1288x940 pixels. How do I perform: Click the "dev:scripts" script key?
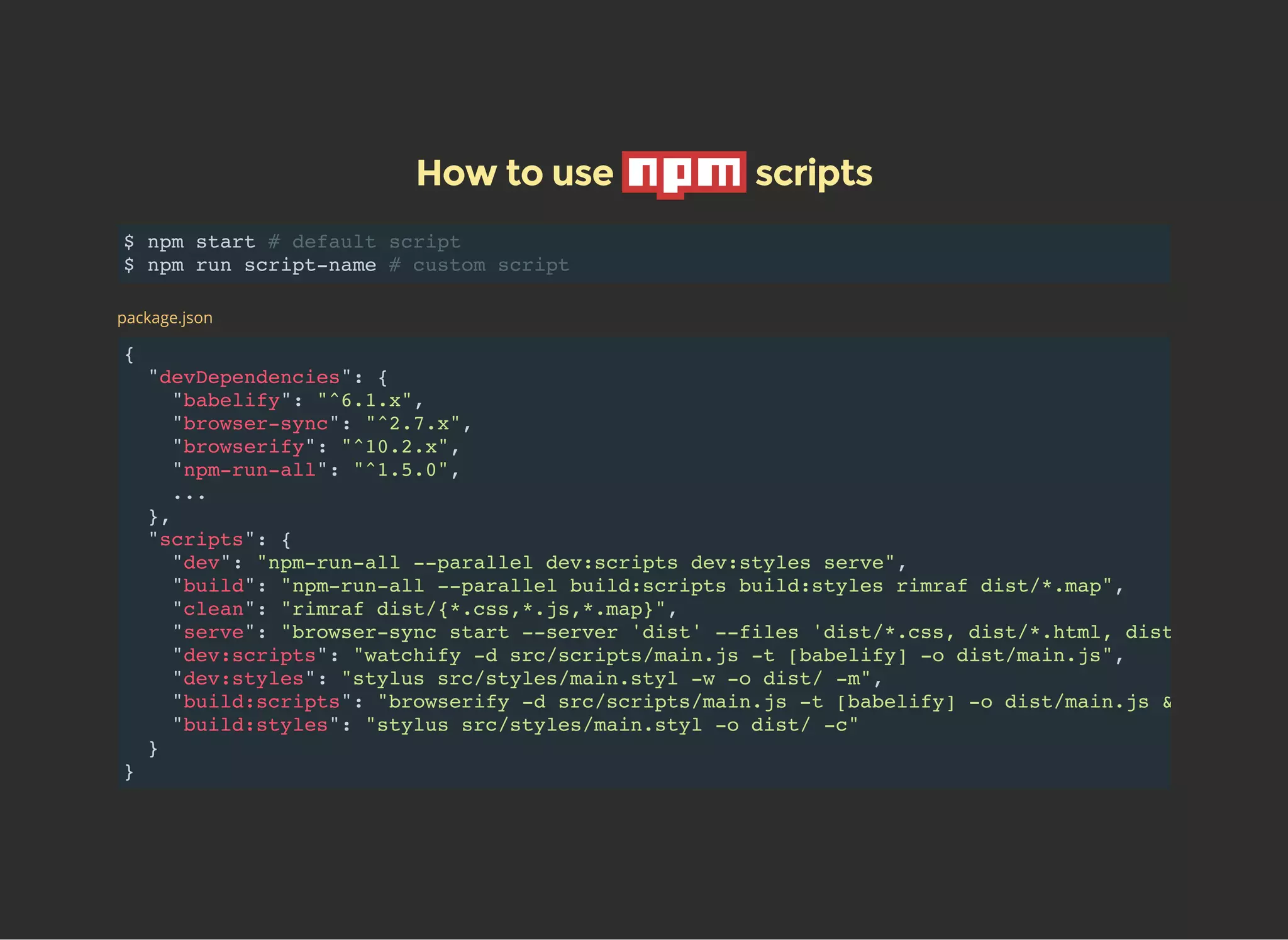coord(250,656)
